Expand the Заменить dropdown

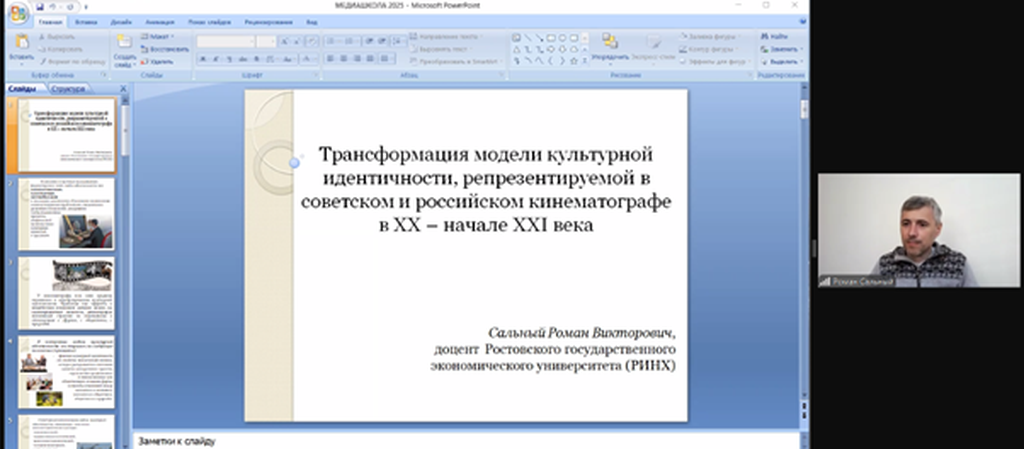785,49
